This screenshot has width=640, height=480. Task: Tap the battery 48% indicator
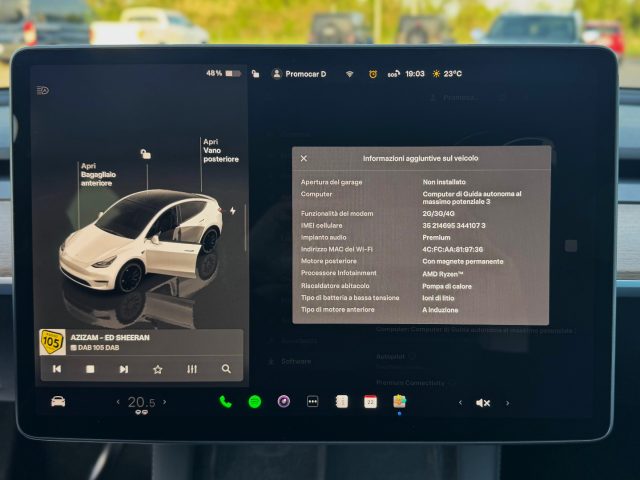[224, 73]
